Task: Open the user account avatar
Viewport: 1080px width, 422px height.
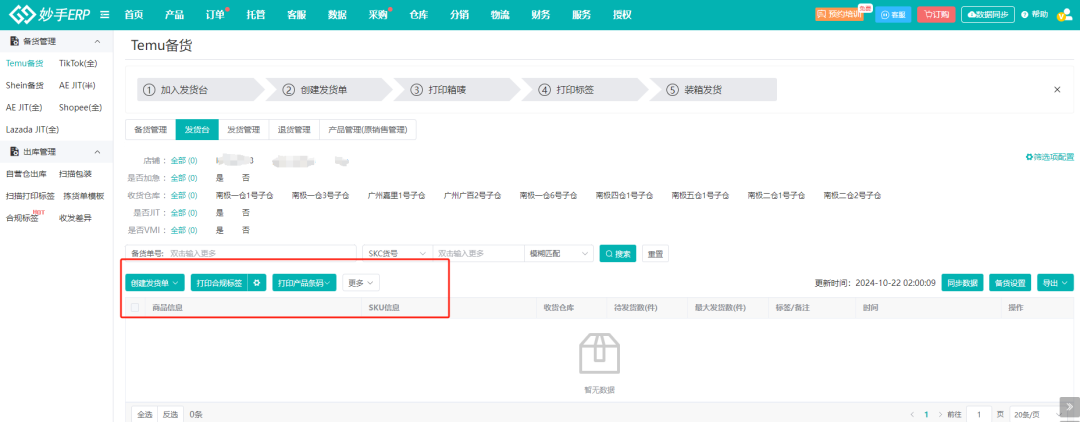Action: coord(1064,15)
